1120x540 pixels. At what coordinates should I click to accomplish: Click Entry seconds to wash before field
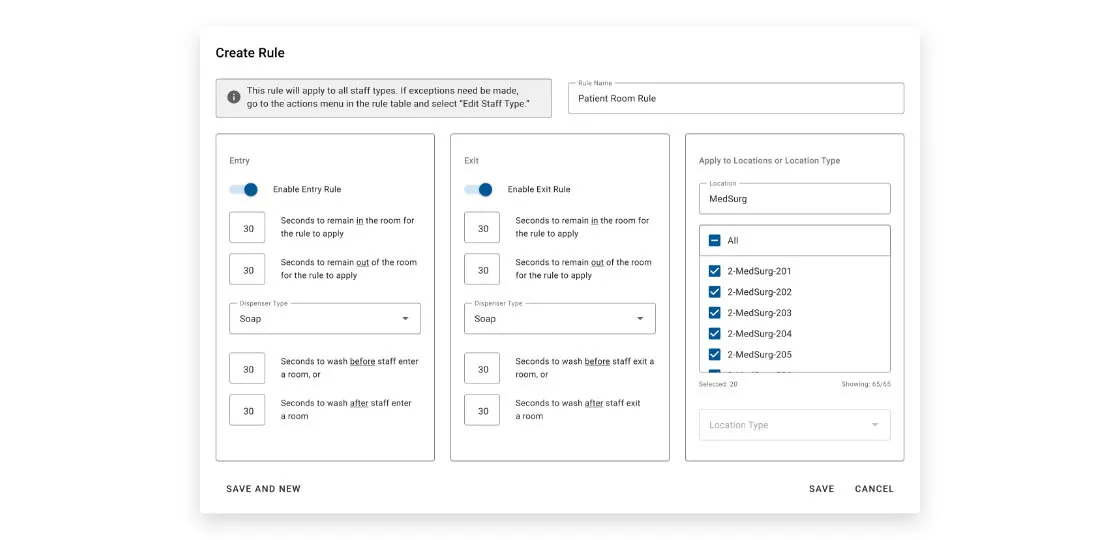(247, 369)
